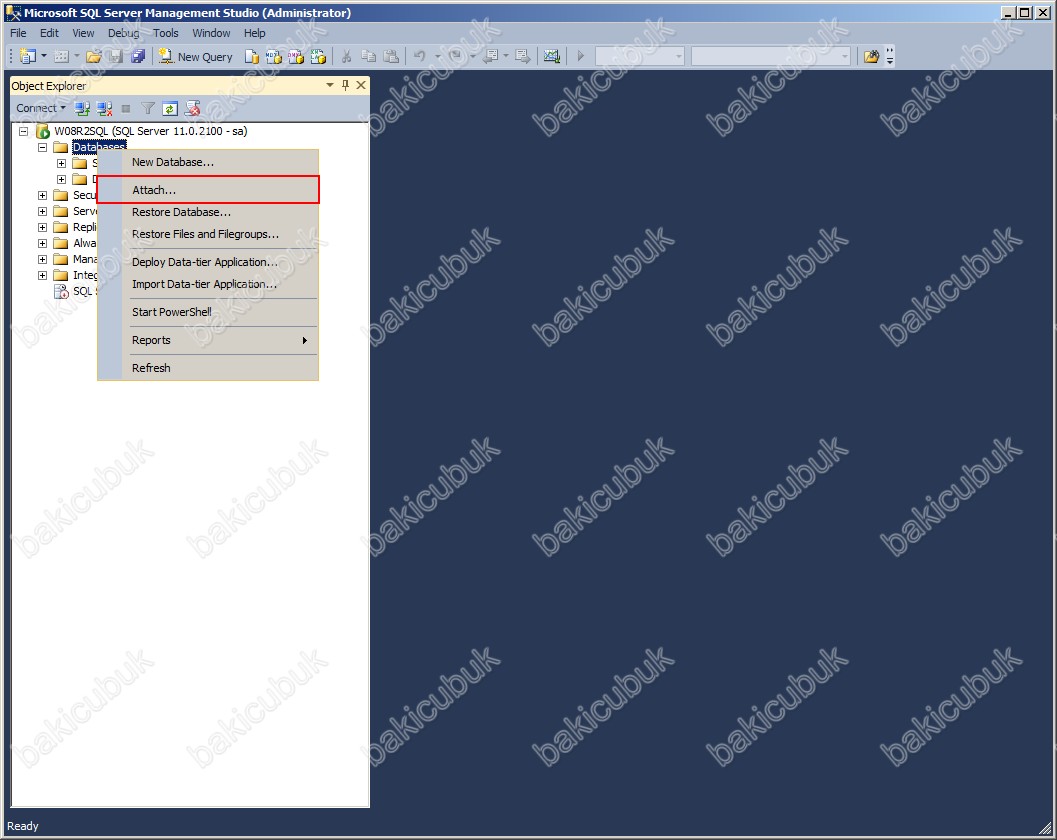The image size is (1057, 840).
Task: Collapse the W08R2SQL server node
Action: point(24,131)
